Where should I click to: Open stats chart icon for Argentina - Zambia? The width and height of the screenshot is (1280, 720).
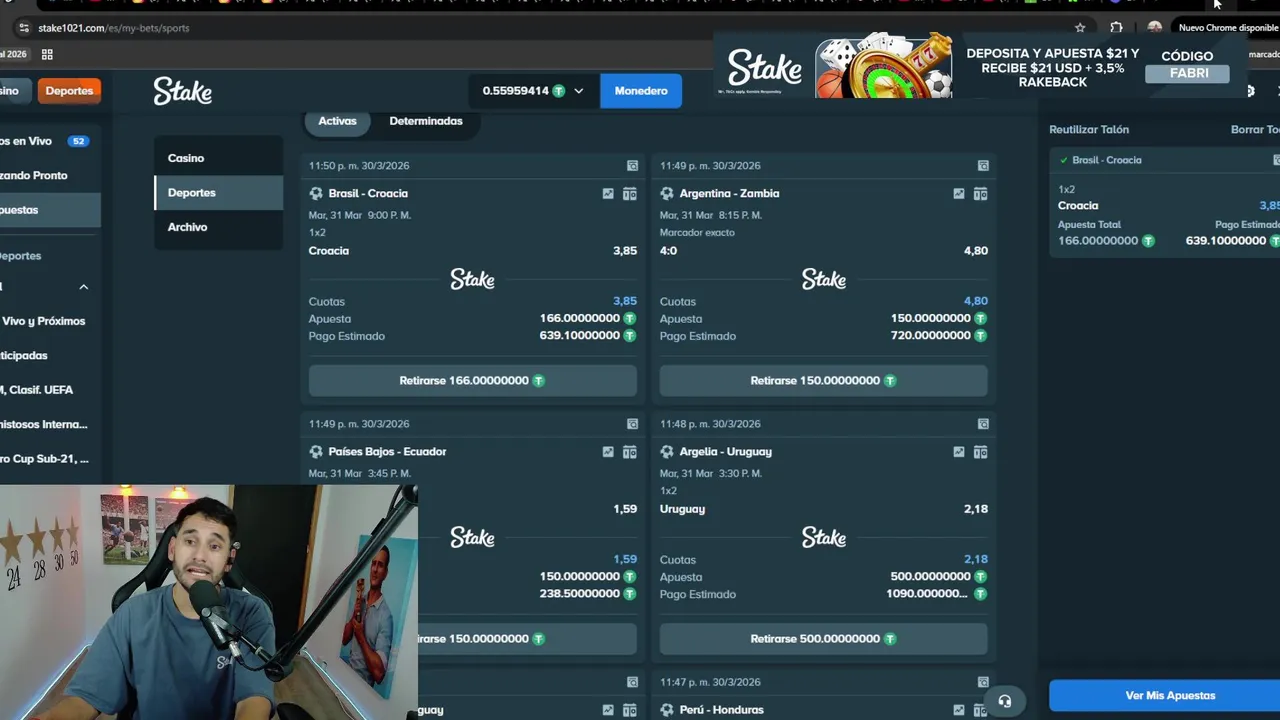point(959,194)
